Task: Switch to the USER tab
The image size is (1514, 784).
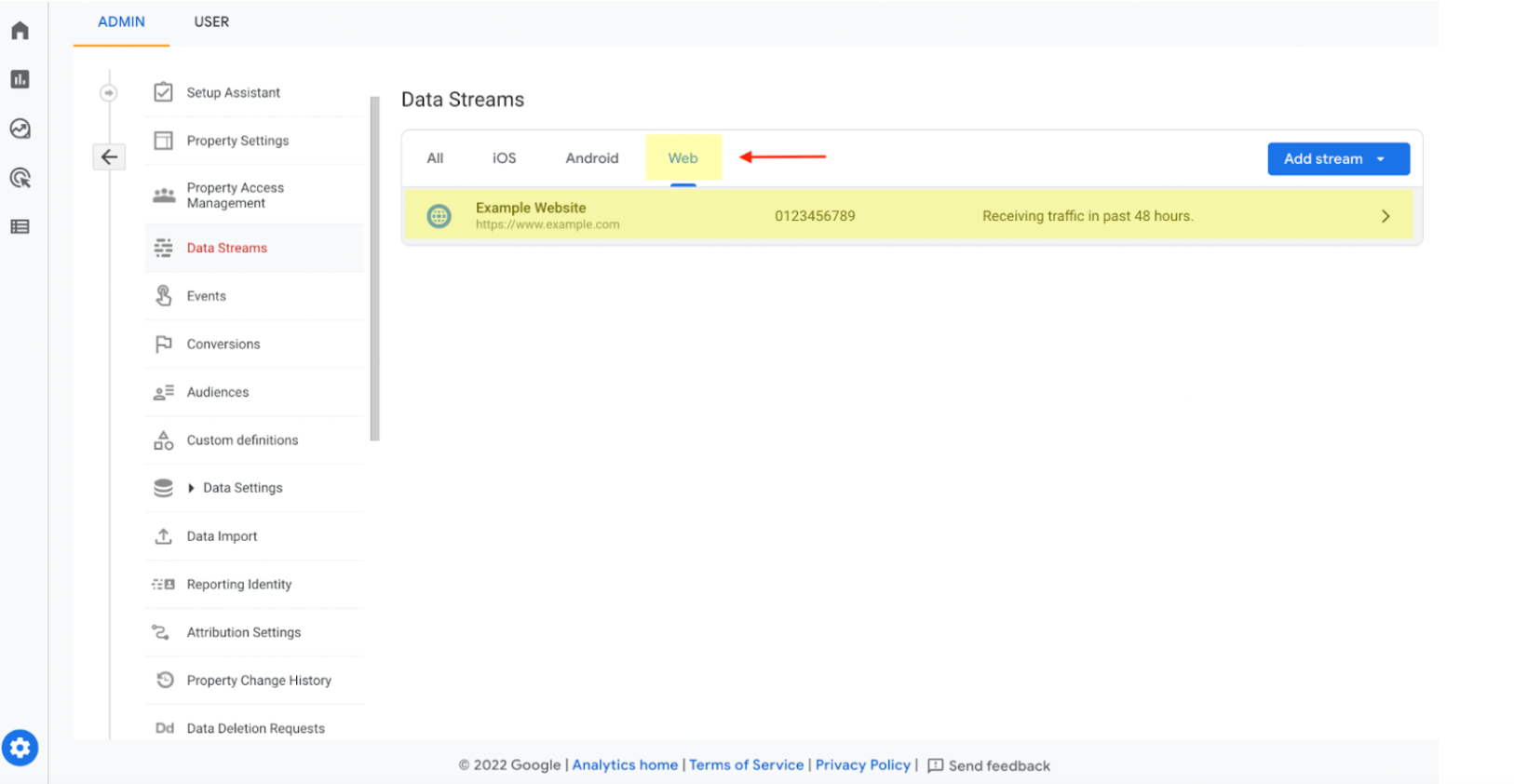Action: 211,21
